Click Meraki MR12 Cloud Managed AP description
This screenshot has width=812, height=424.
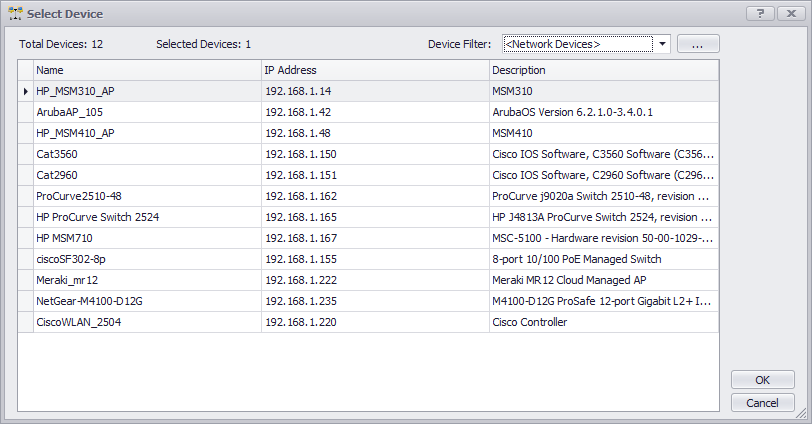coord(604,280)
